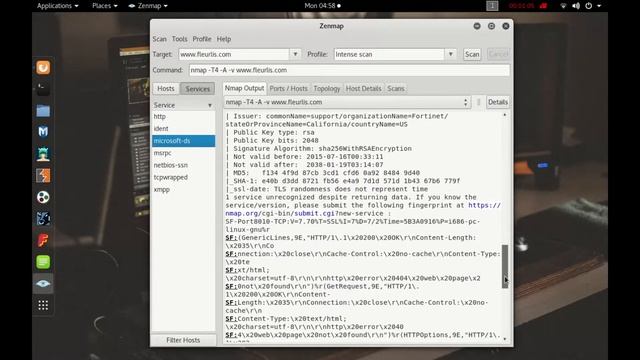Select the Nmap Output tab

tap(244, 88)
